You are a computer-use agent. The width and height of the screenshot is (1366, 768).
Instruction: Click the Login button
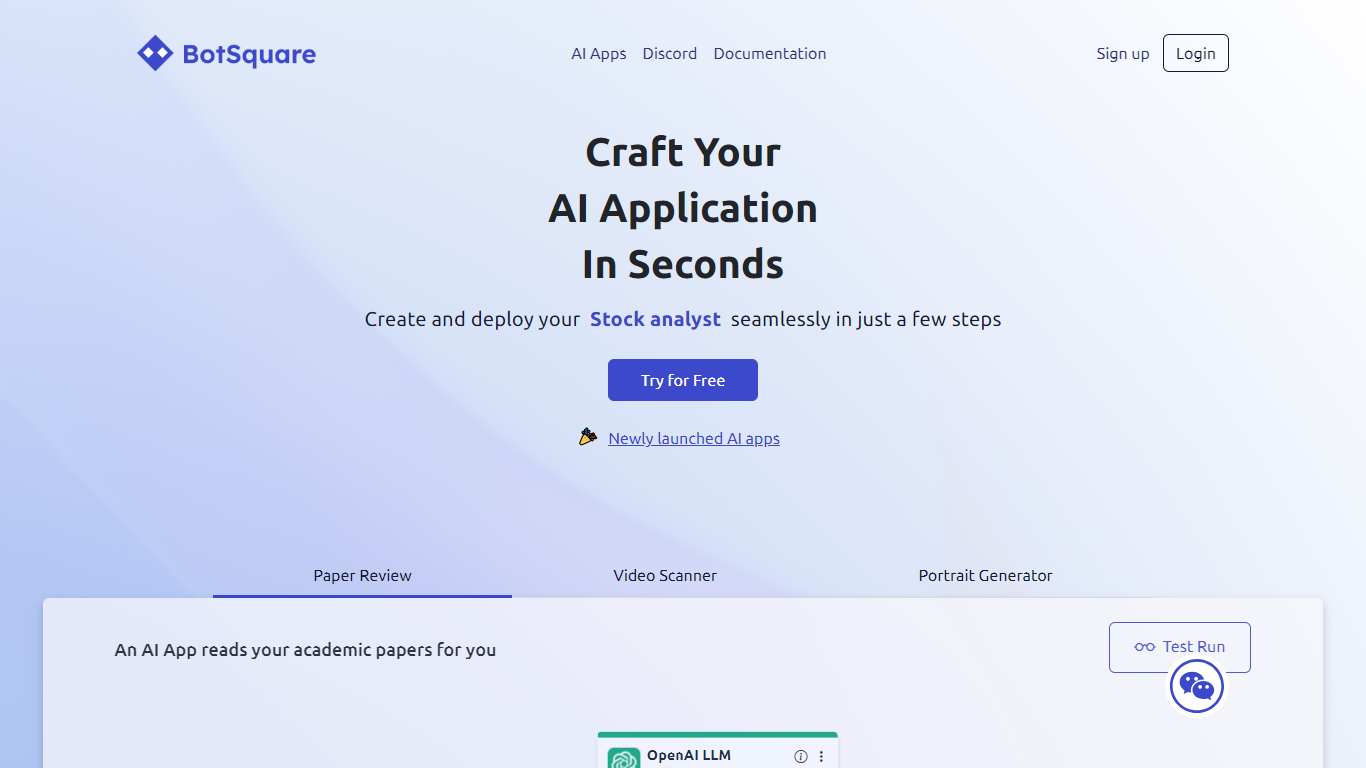coord(1196,54)
